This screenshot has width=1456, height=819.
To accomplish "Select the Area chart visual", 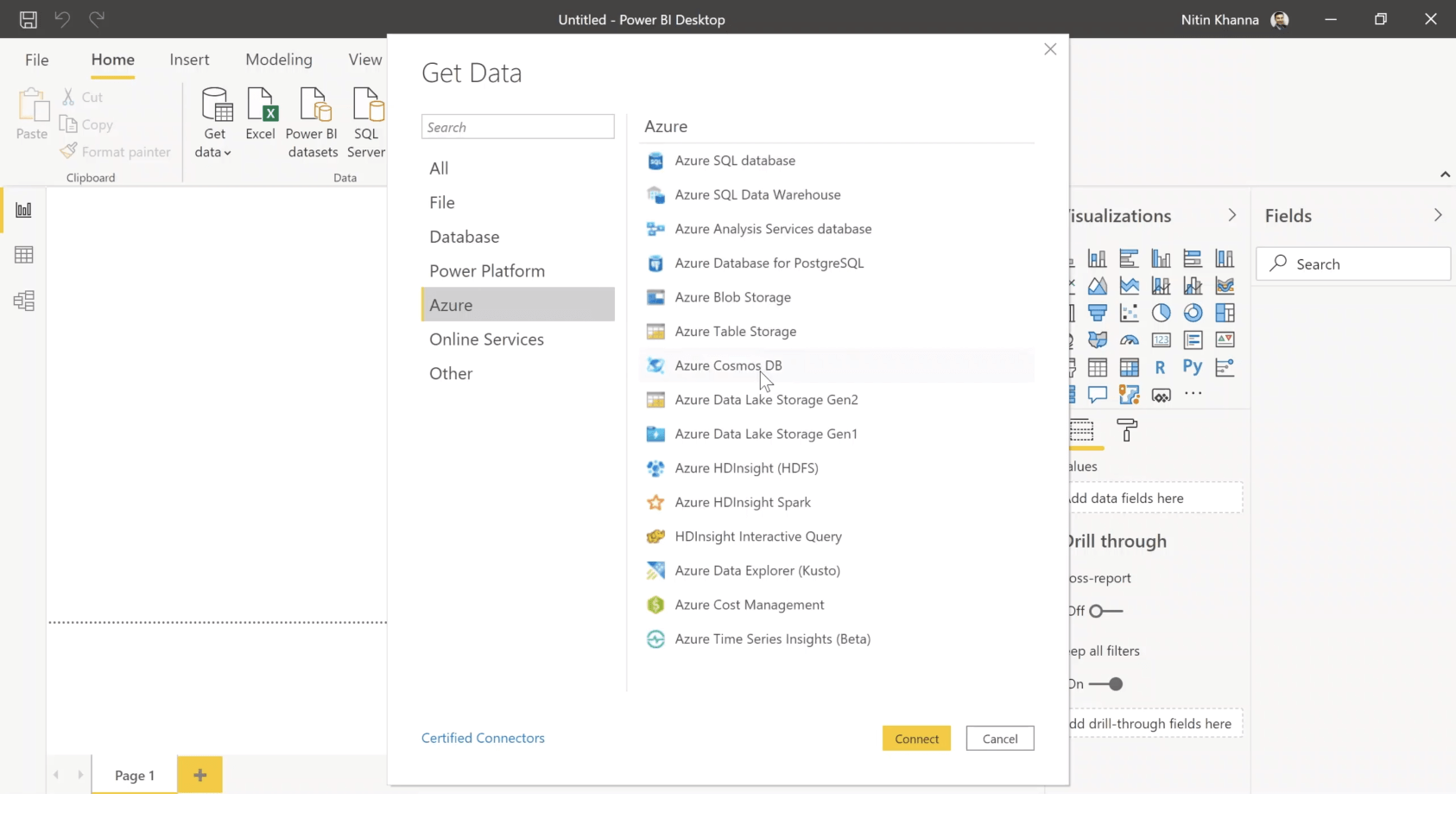I will [1098, 285].
